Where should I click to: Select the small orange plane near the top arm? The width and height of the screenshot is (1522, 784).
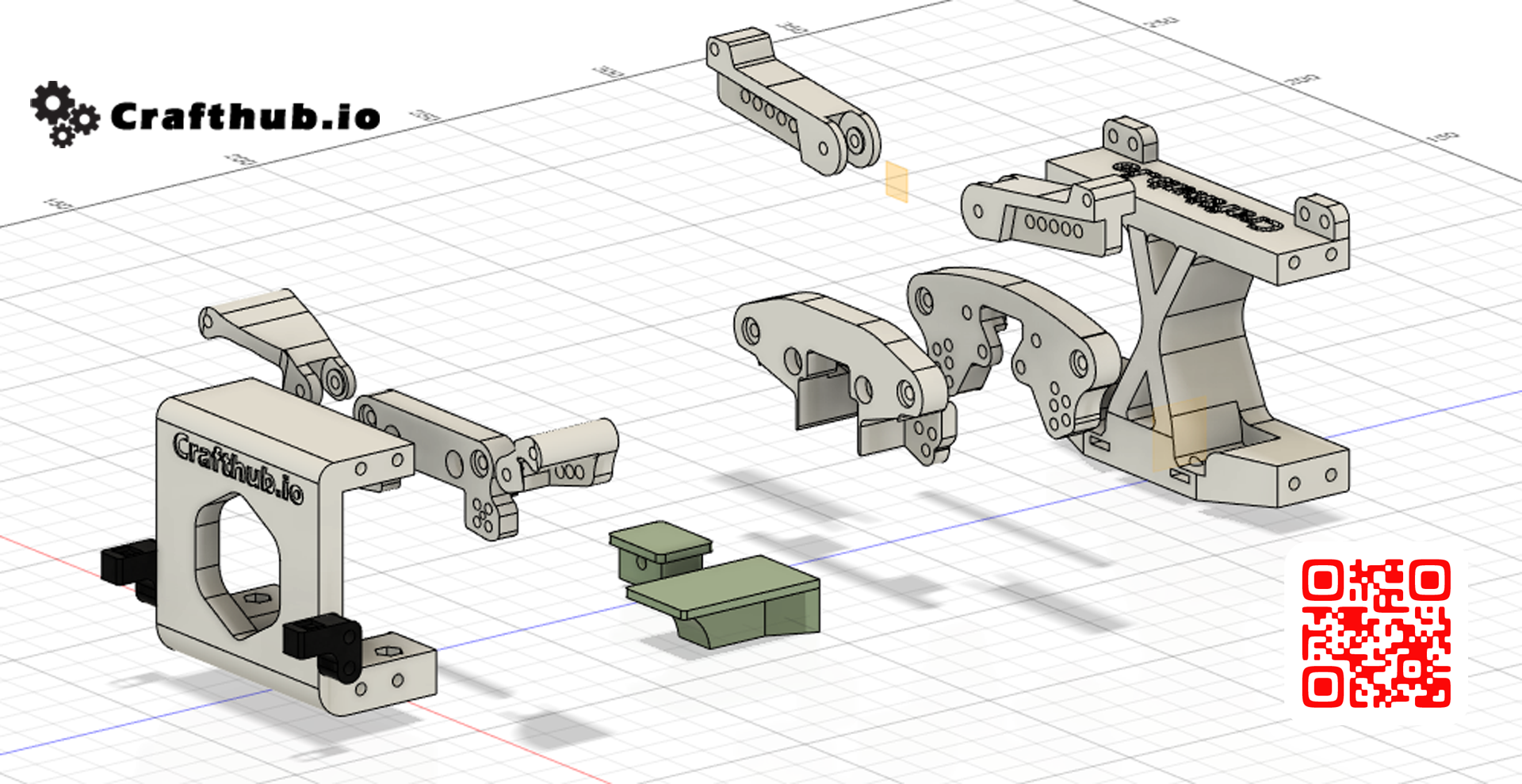pos(897,182)
